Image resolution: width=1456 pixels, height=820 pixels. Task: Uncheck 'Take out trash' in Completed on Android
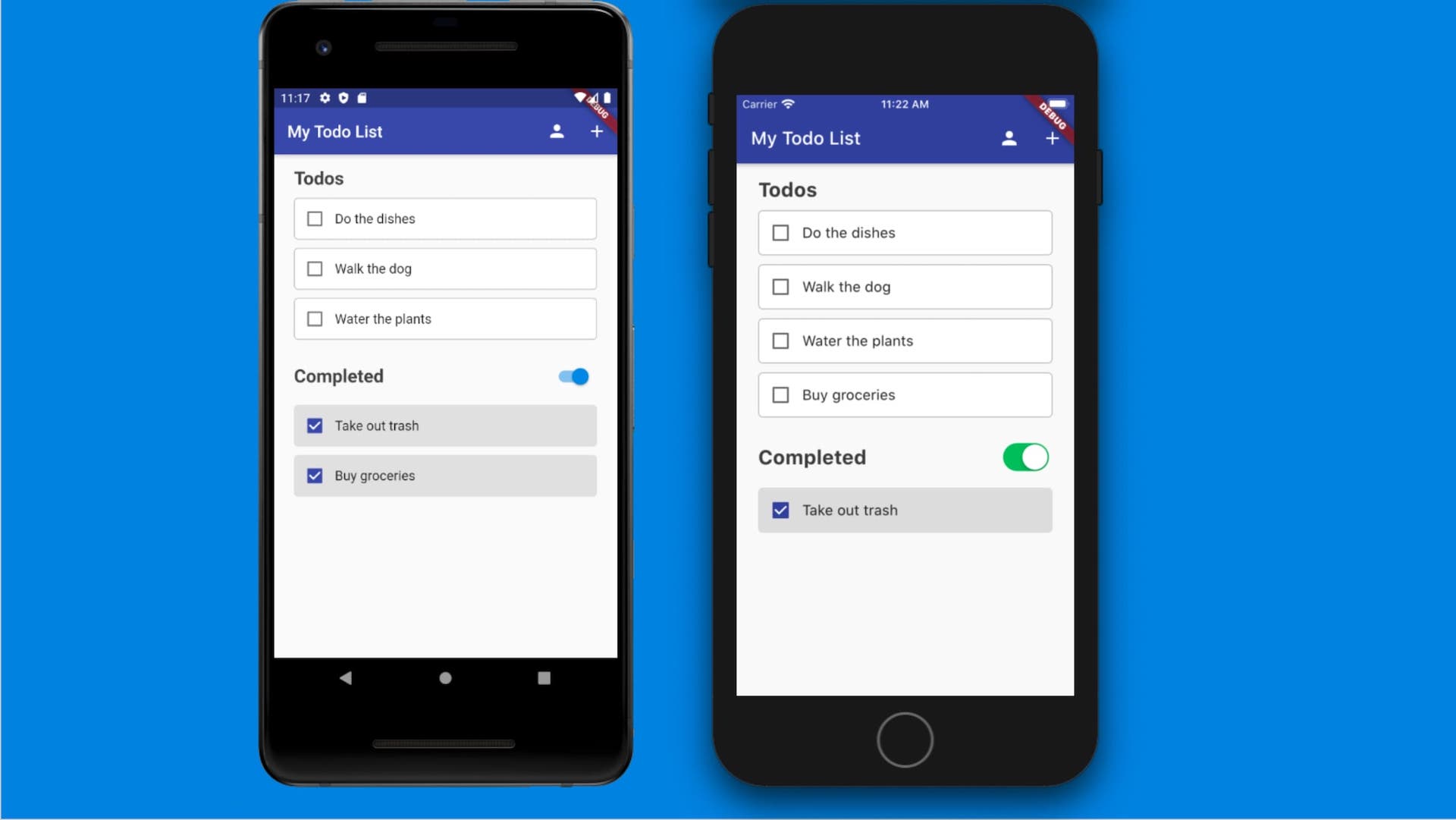pyautogui.click(x=315, y=425)
